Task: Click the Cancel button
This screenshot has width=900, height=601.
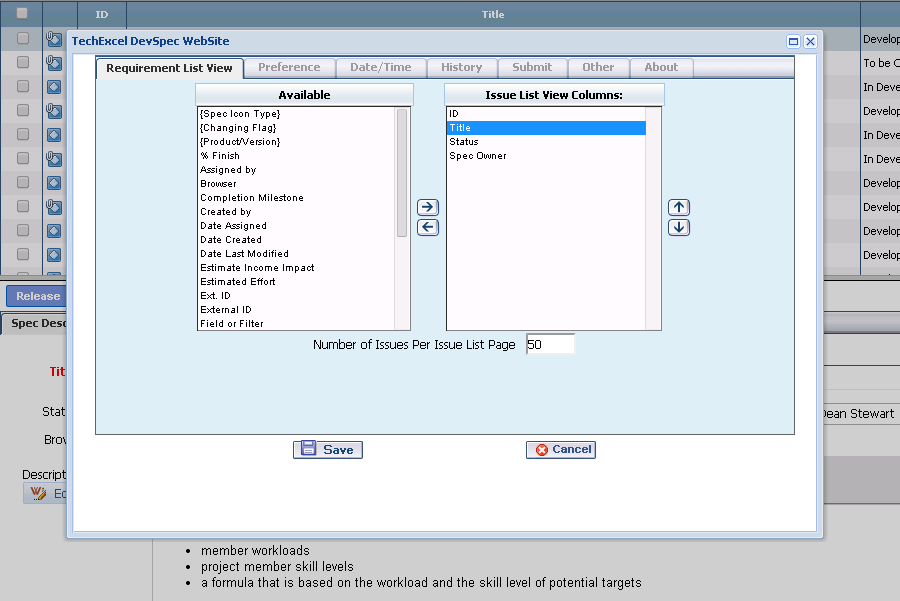Action: (561, 450)
